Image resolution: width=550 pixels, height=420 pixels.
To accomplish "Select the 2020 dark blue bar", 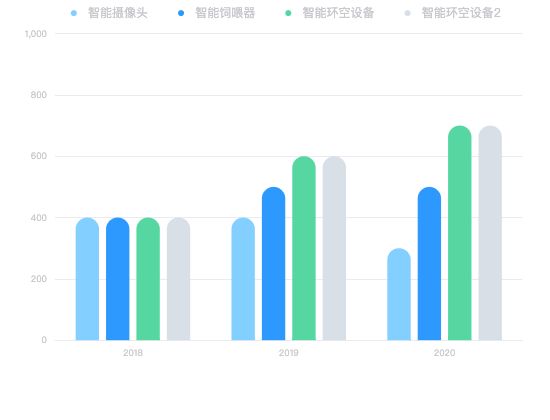I will [429, 264].
